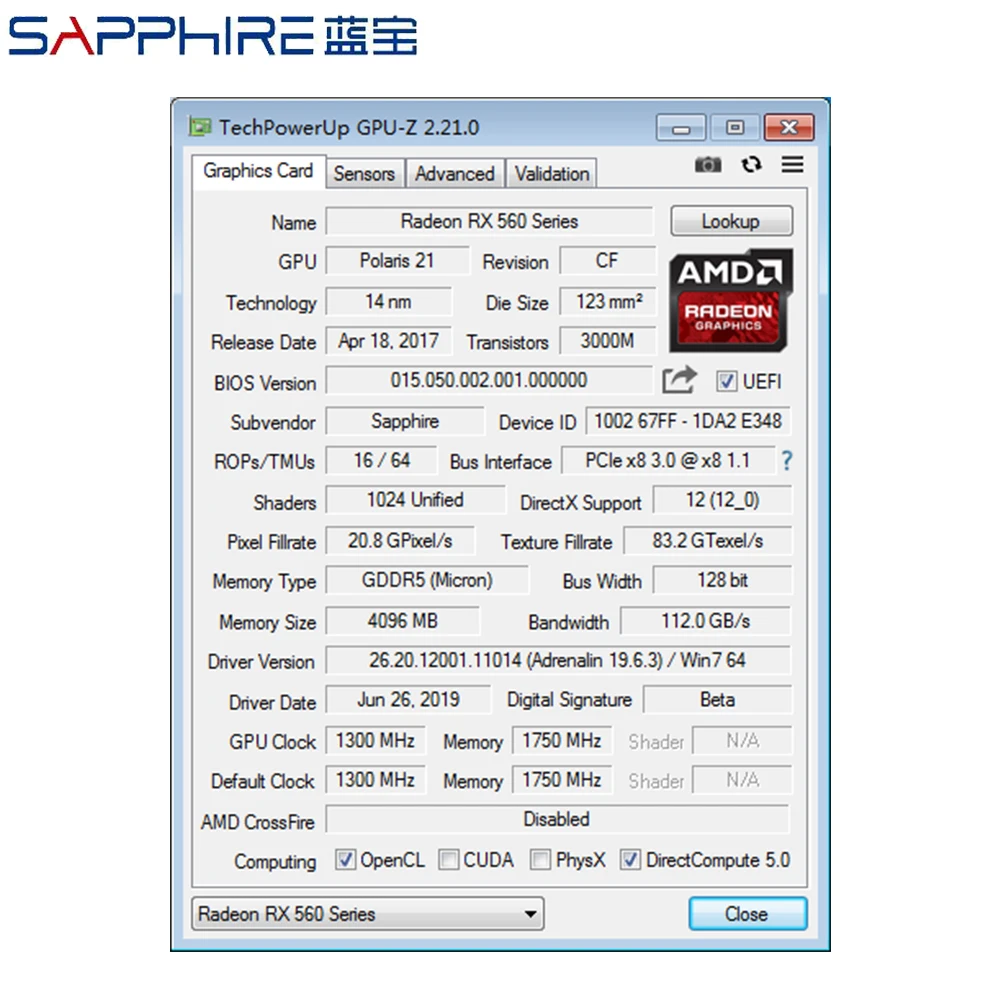Open the Advanced tab

(x=455, y=173)
